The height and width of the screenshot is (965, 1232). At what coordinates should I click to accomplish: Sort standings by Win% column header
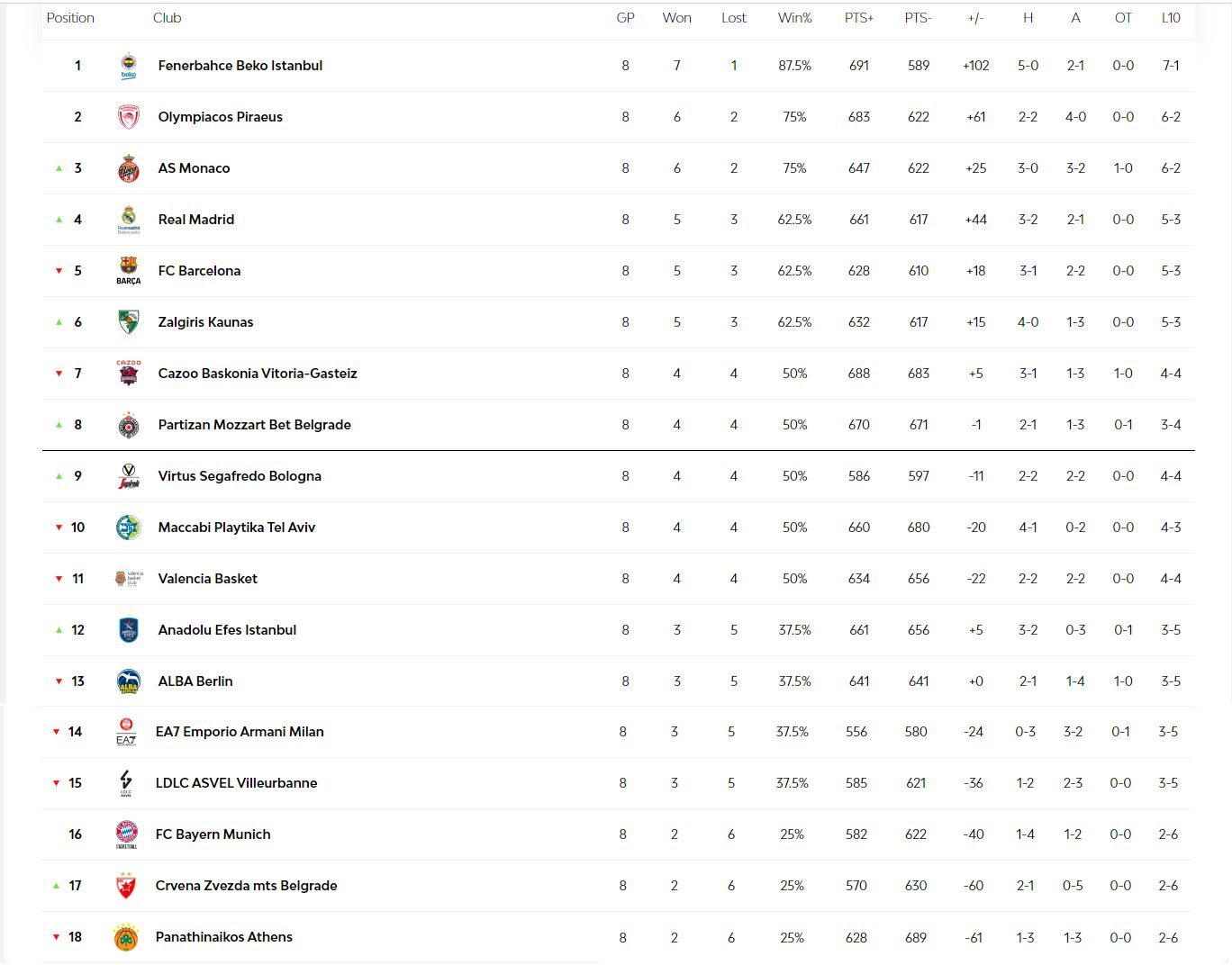794,18
